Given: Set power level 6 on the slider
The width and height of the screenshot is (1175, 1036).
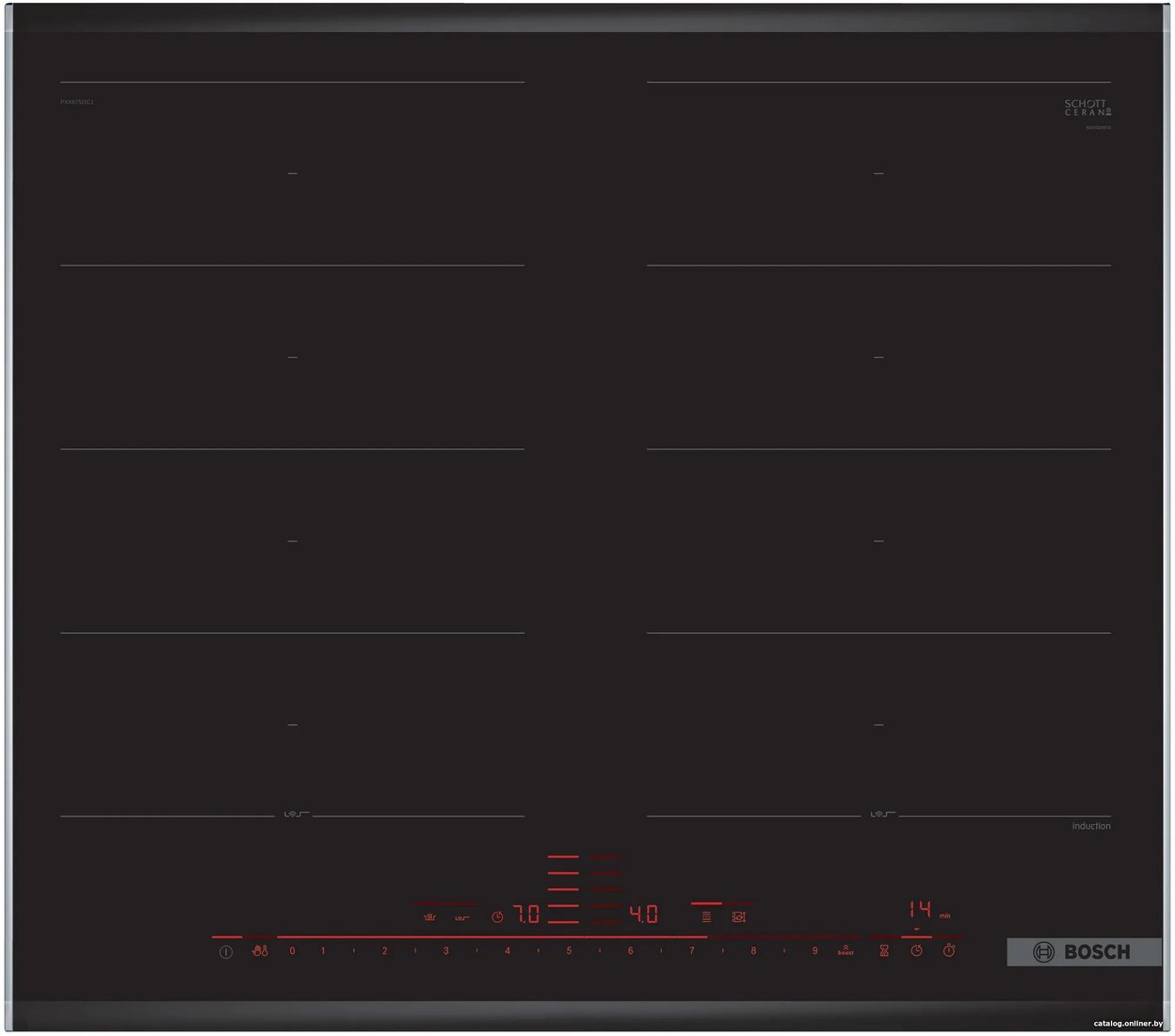Looking at the screenshot, I should pos(631,951).
